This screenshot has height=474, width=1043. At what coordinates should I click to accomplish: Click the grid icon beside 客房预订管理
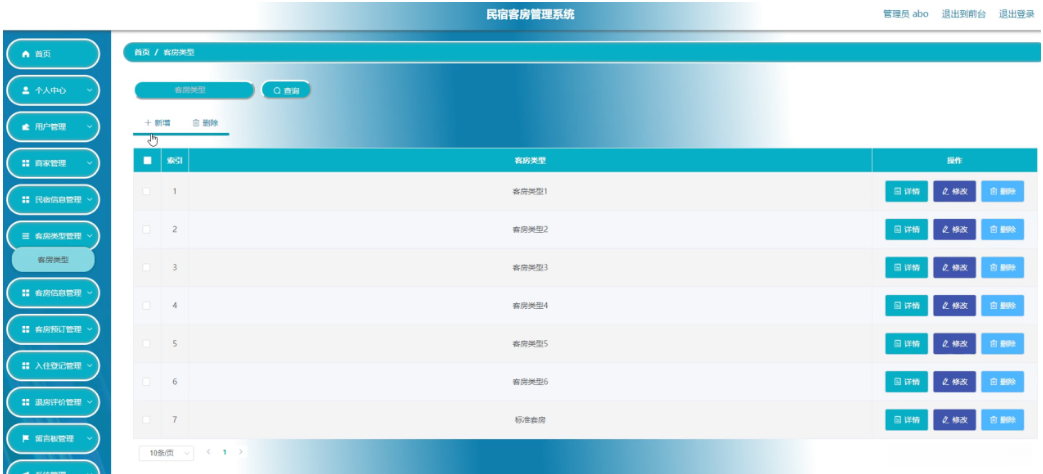26,329
